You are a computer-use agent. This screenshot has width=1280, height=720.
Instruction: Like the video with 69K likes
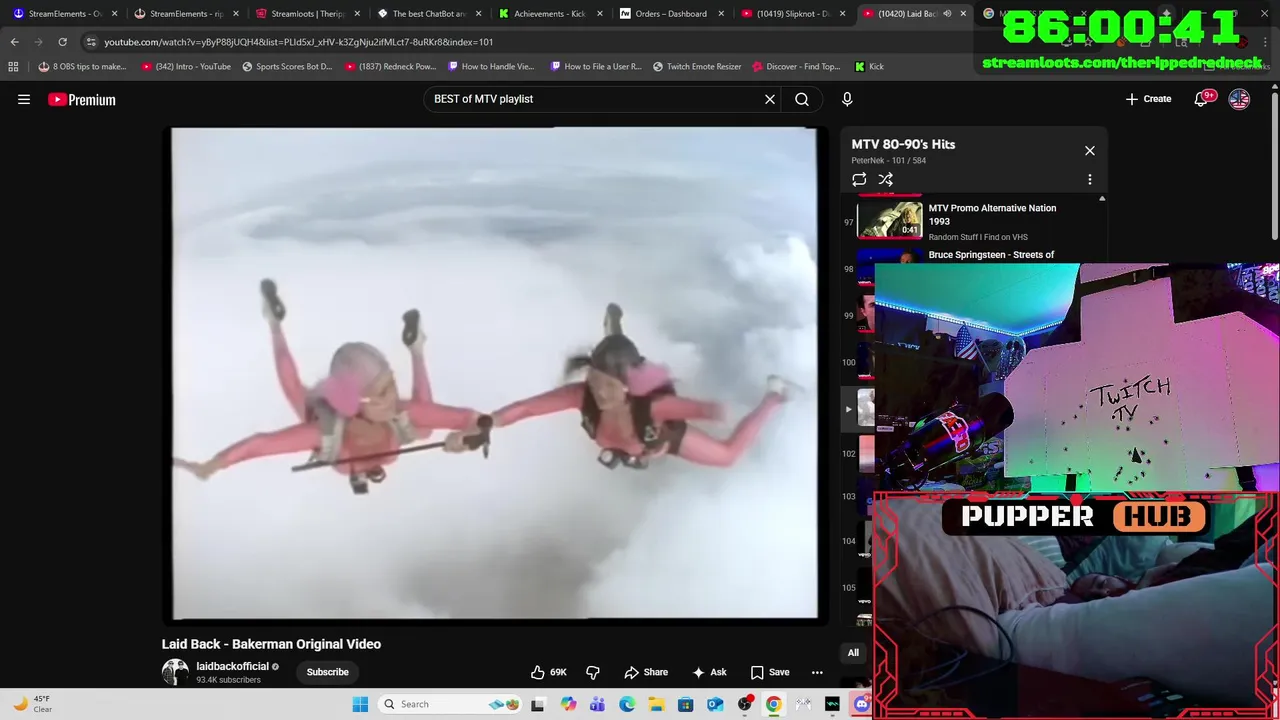548,672
